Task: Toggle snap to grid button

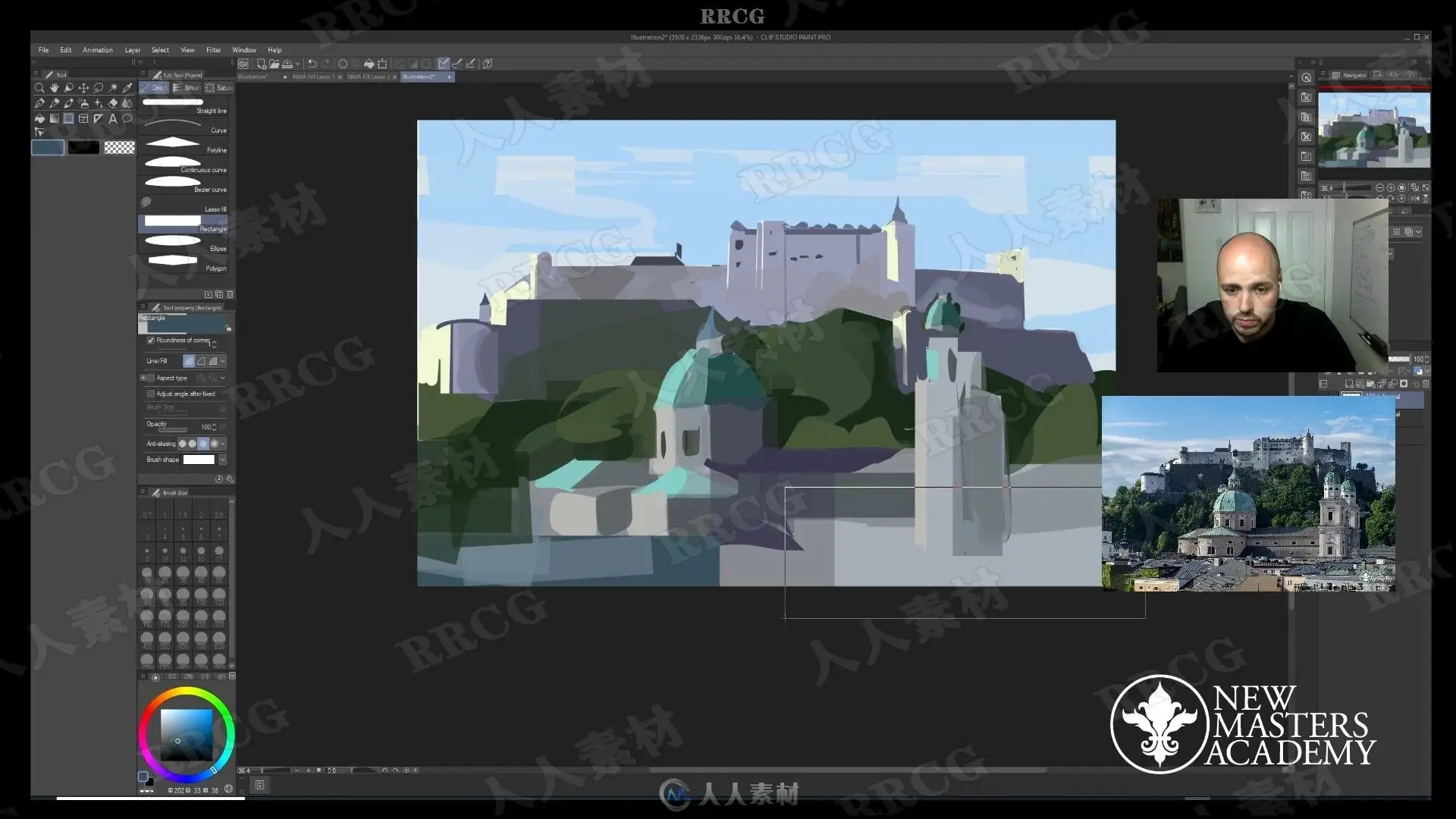Action: point(470,64)
